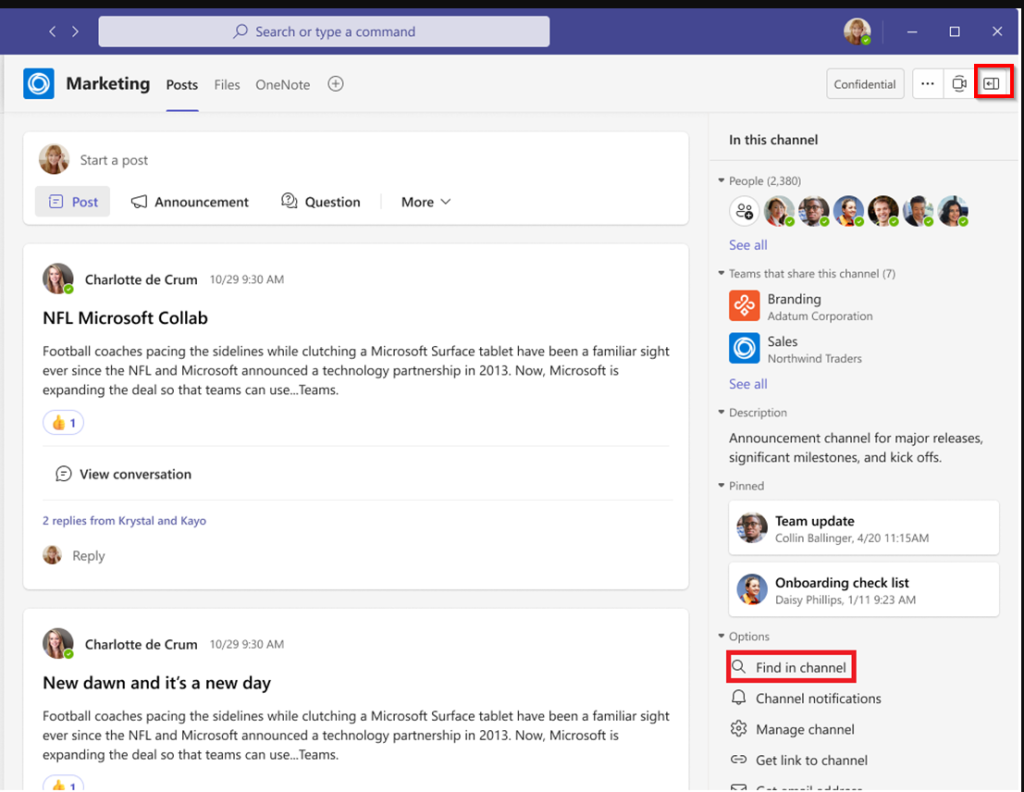Switch to the Files tab
The image size is (1024, 792).
click(227, 85)
